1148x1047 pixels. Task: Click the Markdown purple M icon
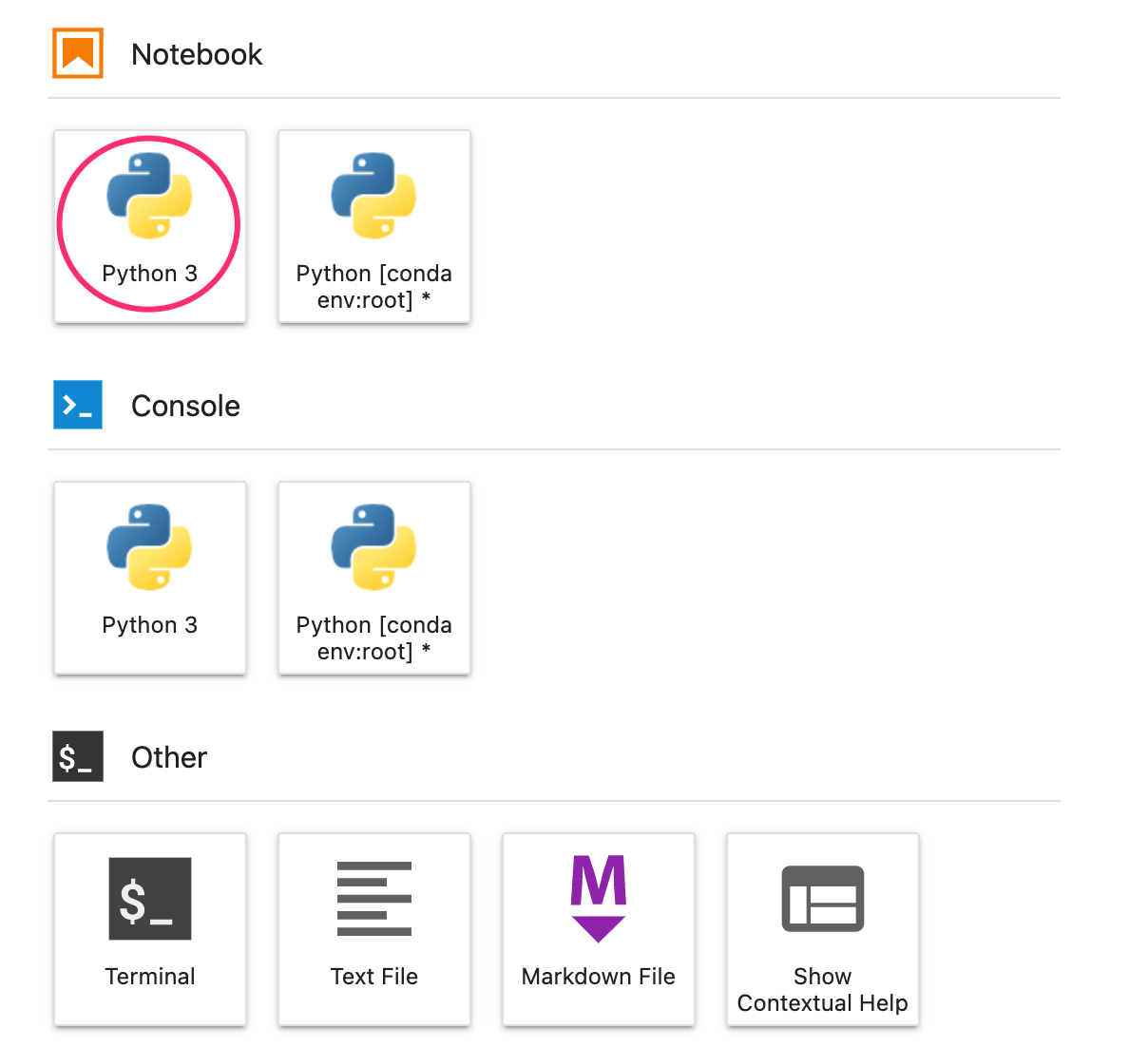598,898
